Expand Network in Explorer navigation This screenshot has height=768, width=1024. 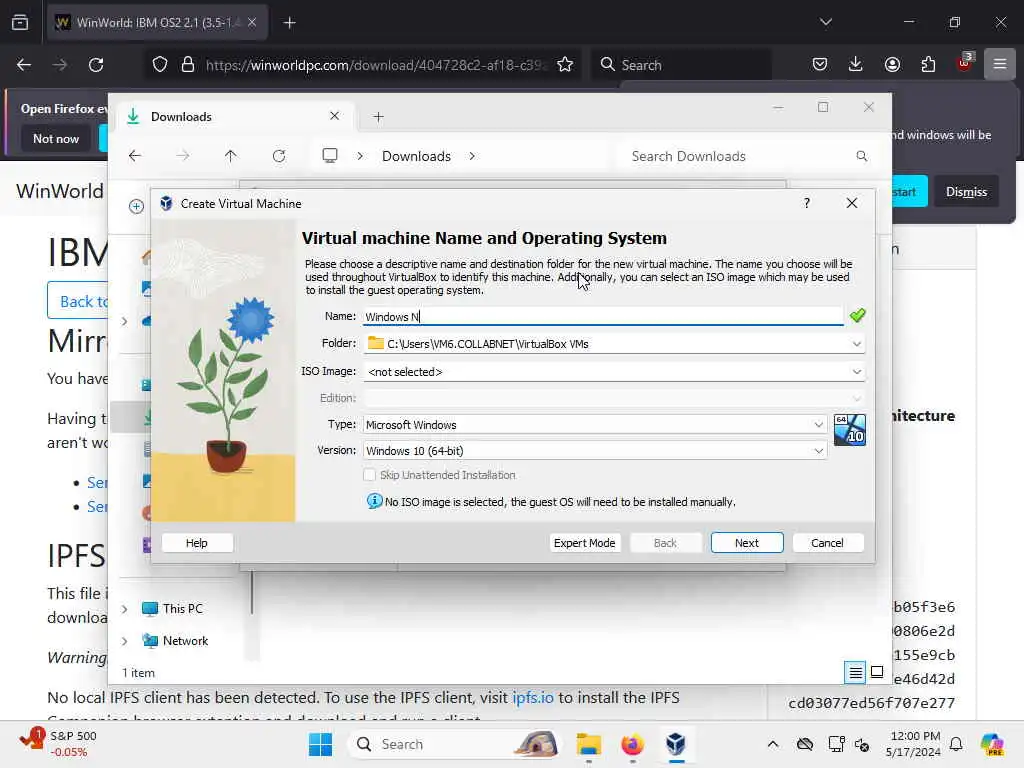[x=124, y=641]
